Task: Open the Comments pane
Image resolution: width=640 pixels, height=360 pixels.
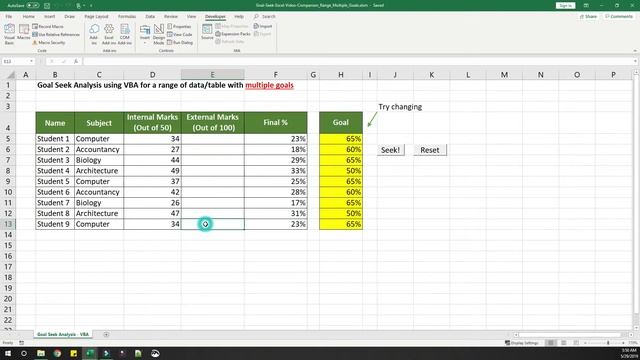Action: click(619, 16)
